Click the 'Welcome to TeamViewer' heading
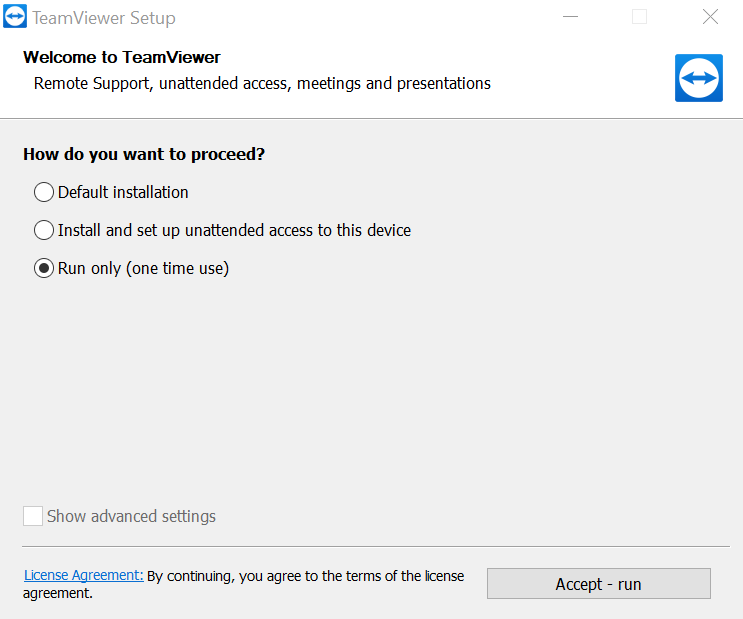The height and width of the screenshot is (619, 743). point(122,57)
